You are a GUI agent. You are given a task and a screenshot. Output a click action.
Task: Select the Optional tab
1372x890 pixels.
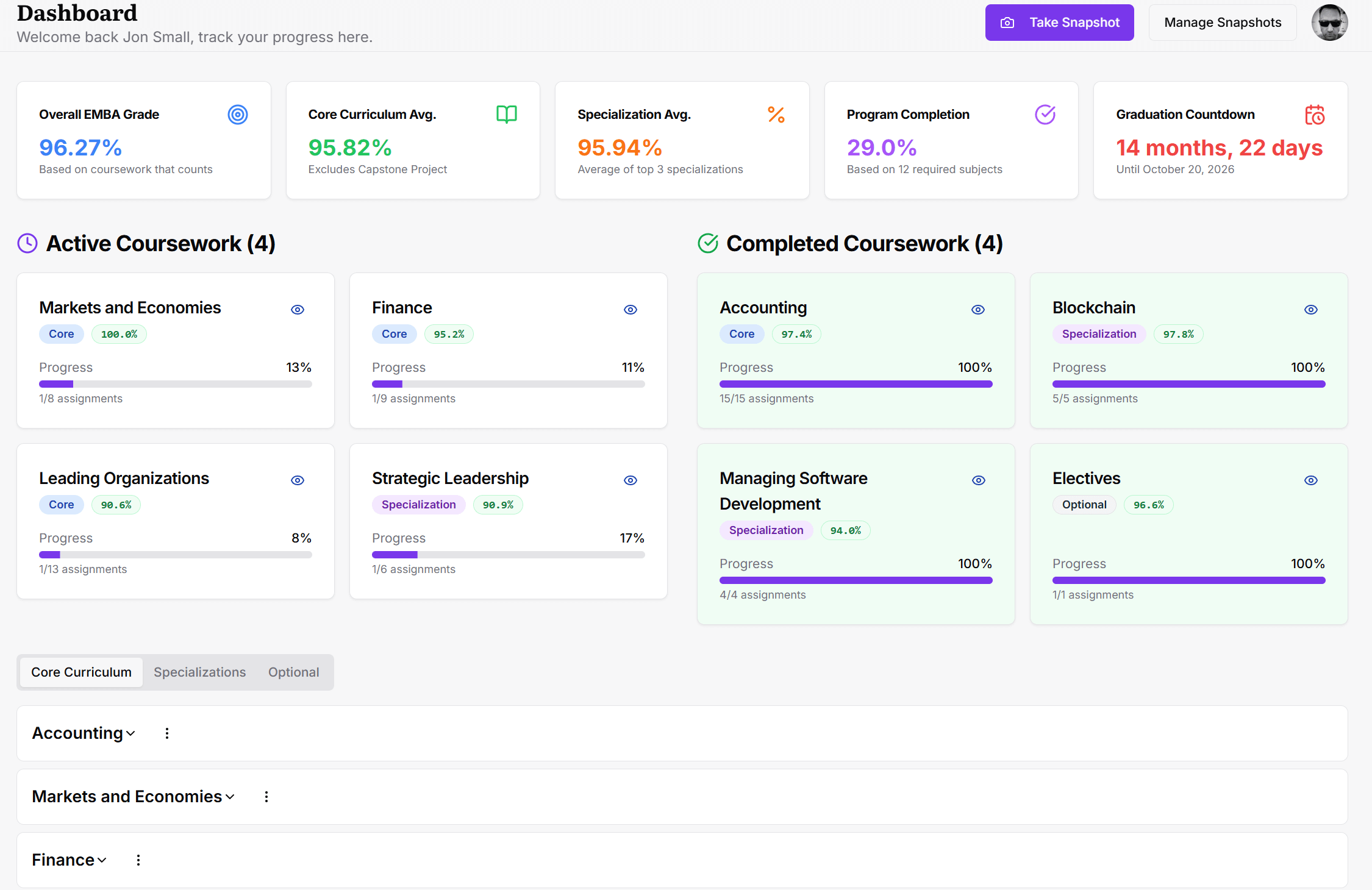click(293, 672)
